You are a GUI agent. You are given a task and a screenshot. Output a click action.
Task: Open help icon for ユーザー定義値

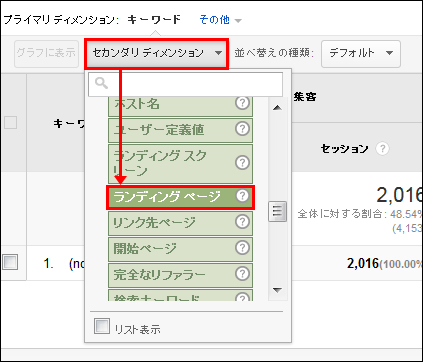click(242, 129)
